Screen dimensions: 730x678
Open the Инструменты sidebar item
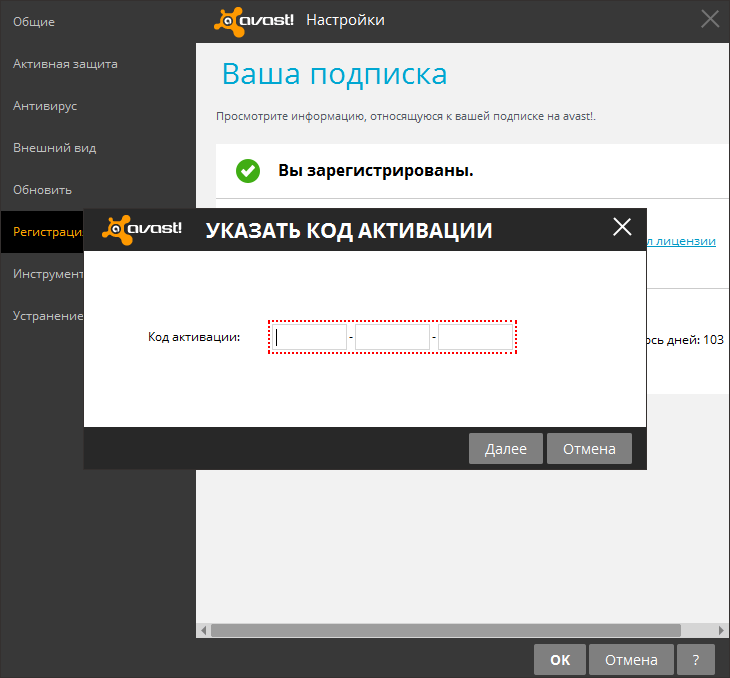(48, 274)
